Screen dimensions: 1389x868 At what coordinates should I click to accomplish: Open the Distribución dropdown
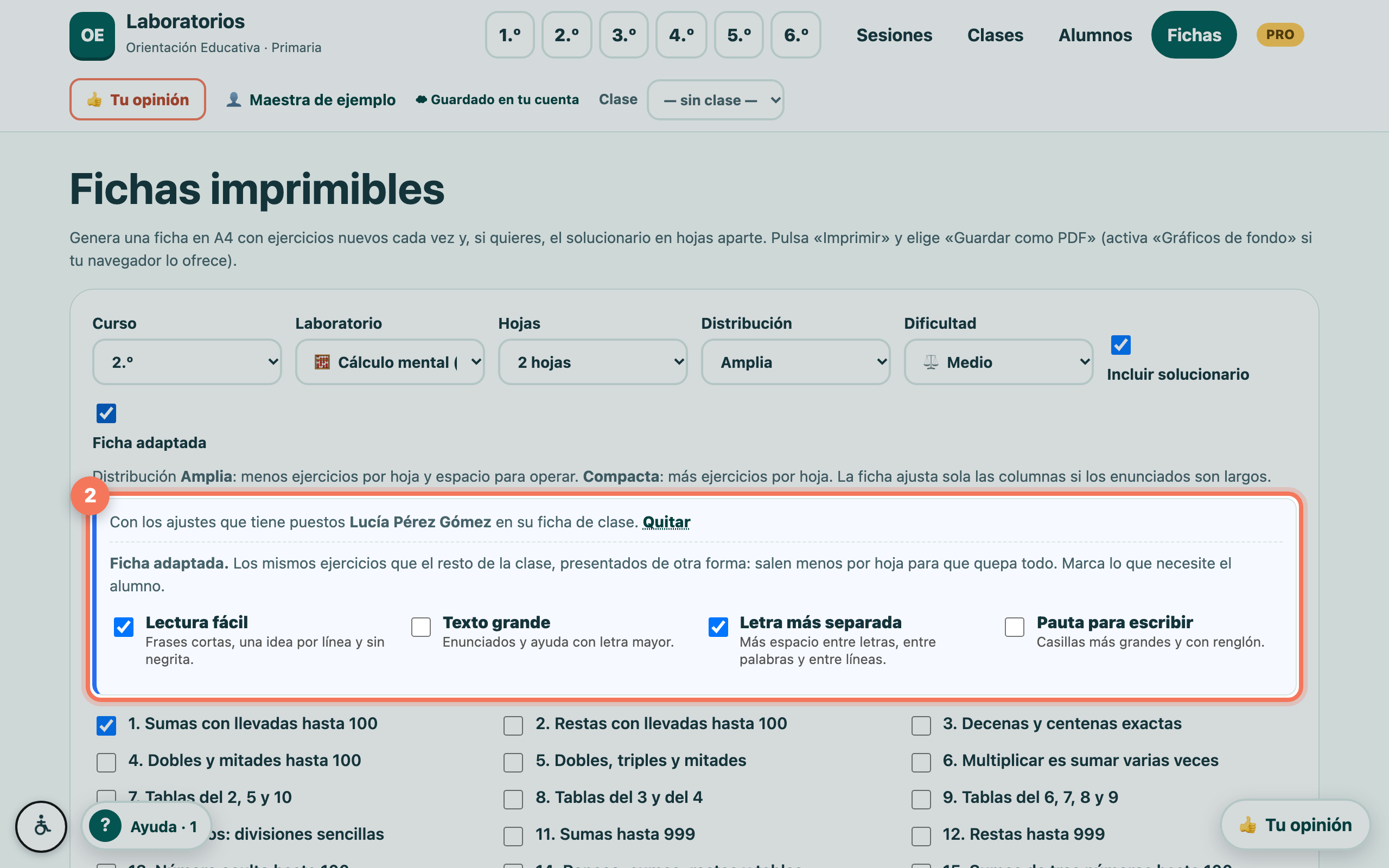pyautogui.click(x=795, y=362)
